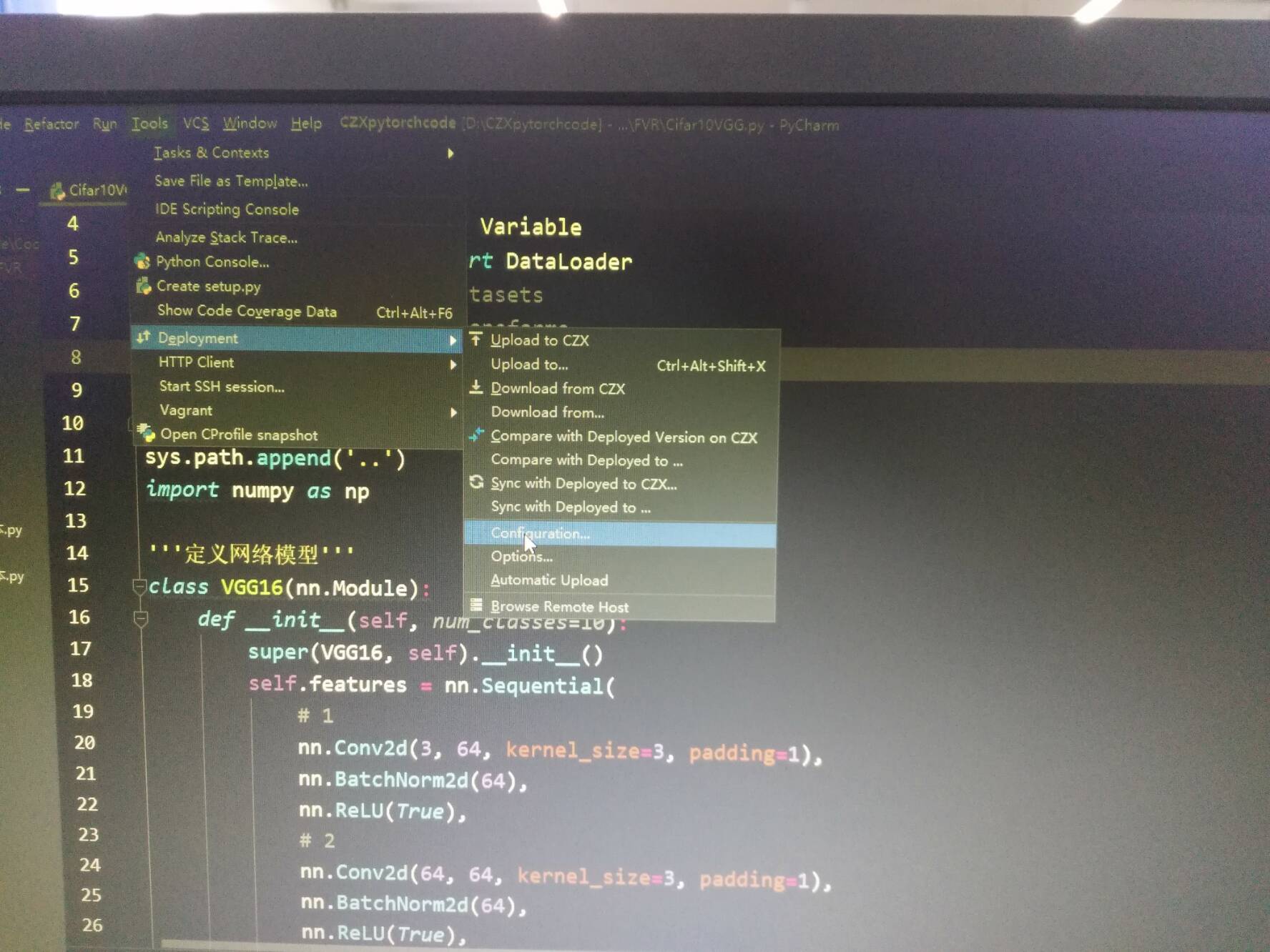Click the Open CProfile snapshot icon
The image size is (1270, 952).
point(147,432)
